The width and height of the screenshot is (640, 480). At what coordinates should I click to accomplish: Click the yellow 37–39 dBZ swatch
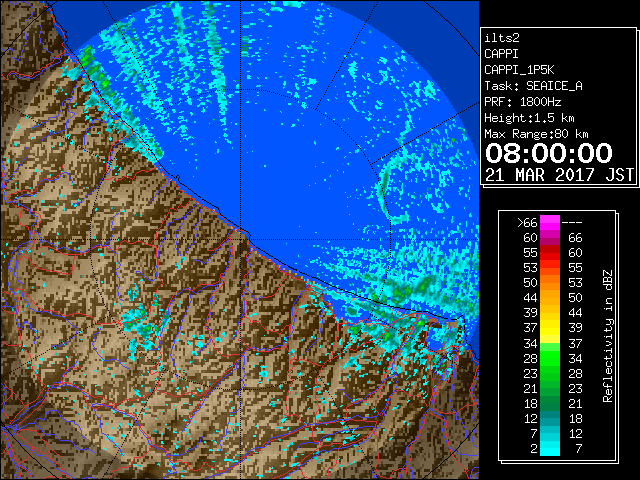[550, 328]
